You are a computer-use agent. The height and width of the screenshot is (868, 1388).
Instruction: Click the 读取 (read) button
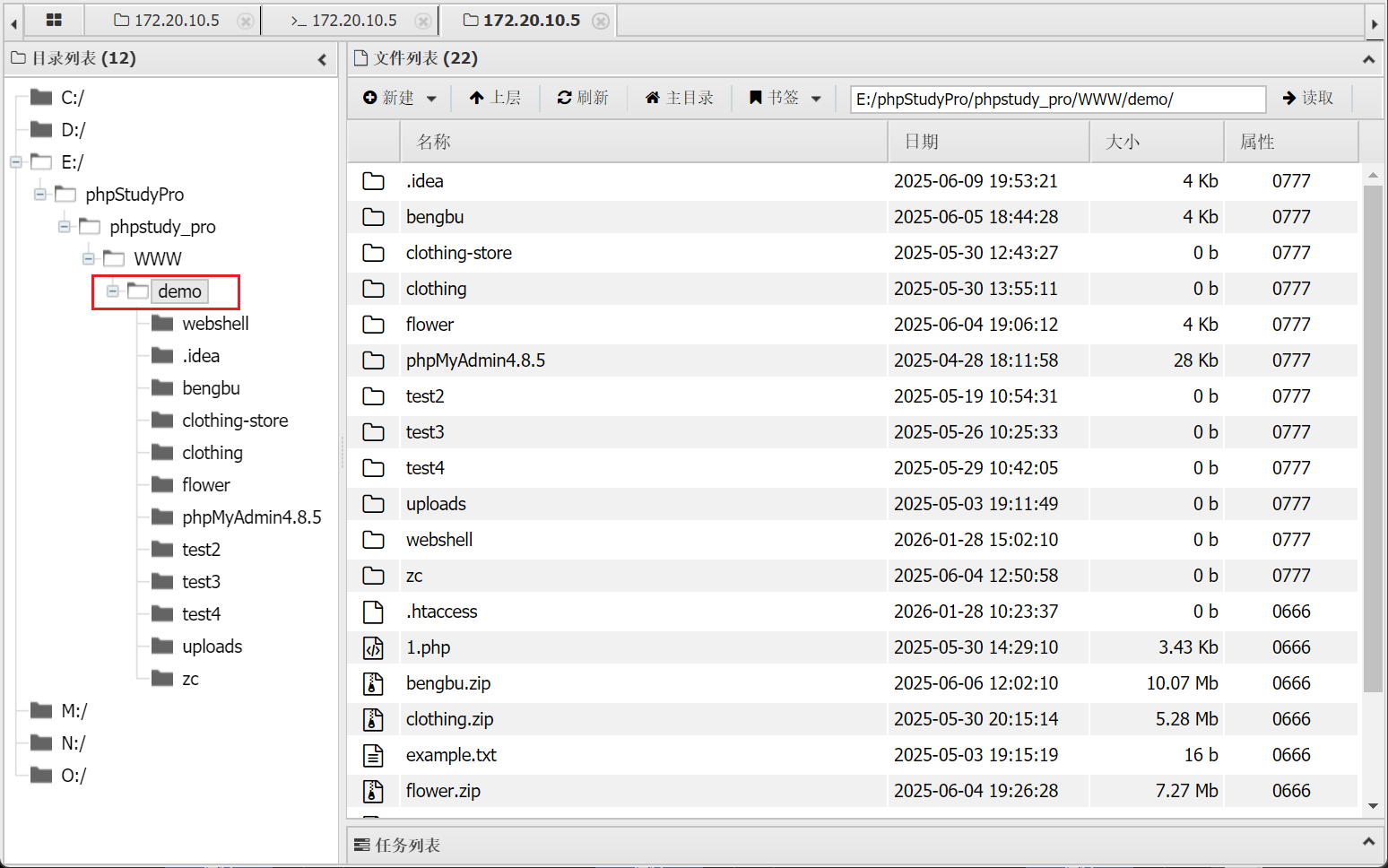[x=1308, y=98]
